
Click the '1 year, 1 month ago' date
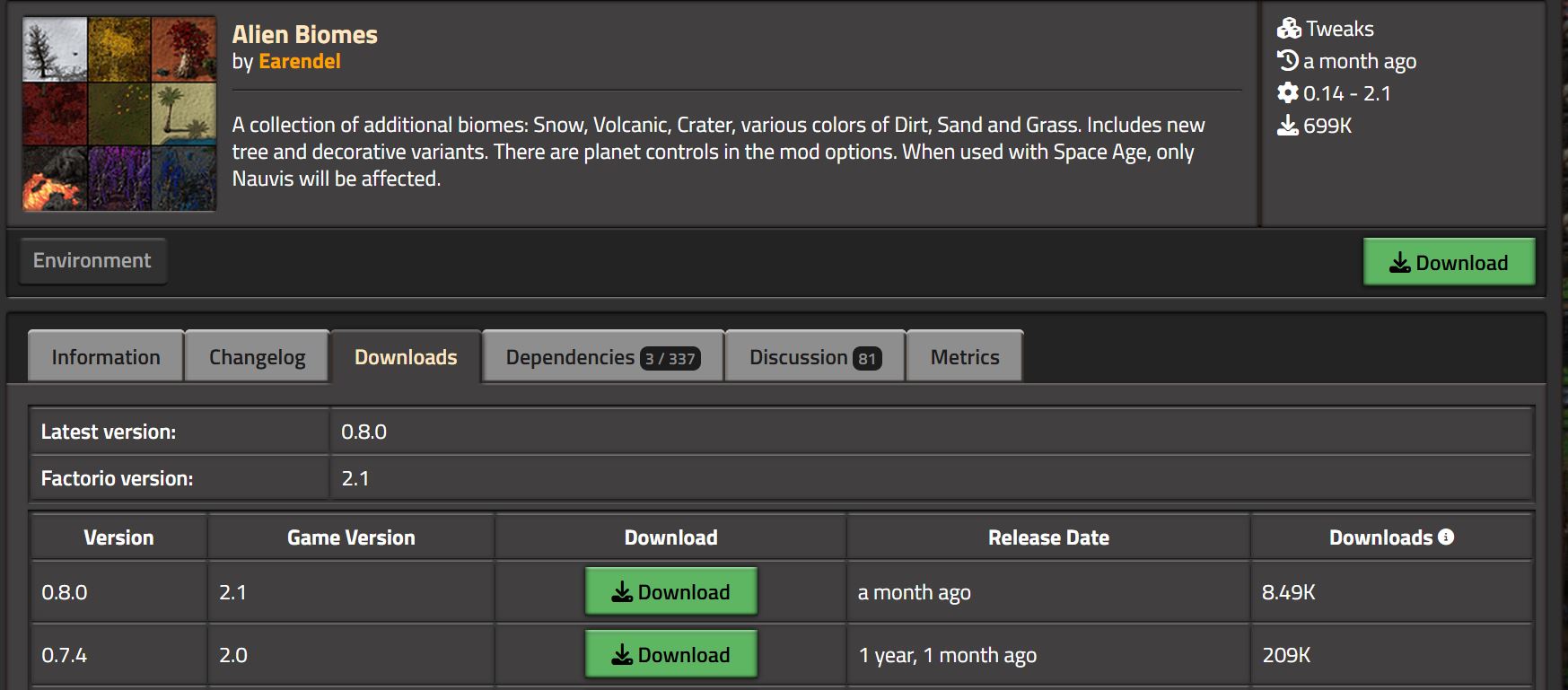click(948, 655)
